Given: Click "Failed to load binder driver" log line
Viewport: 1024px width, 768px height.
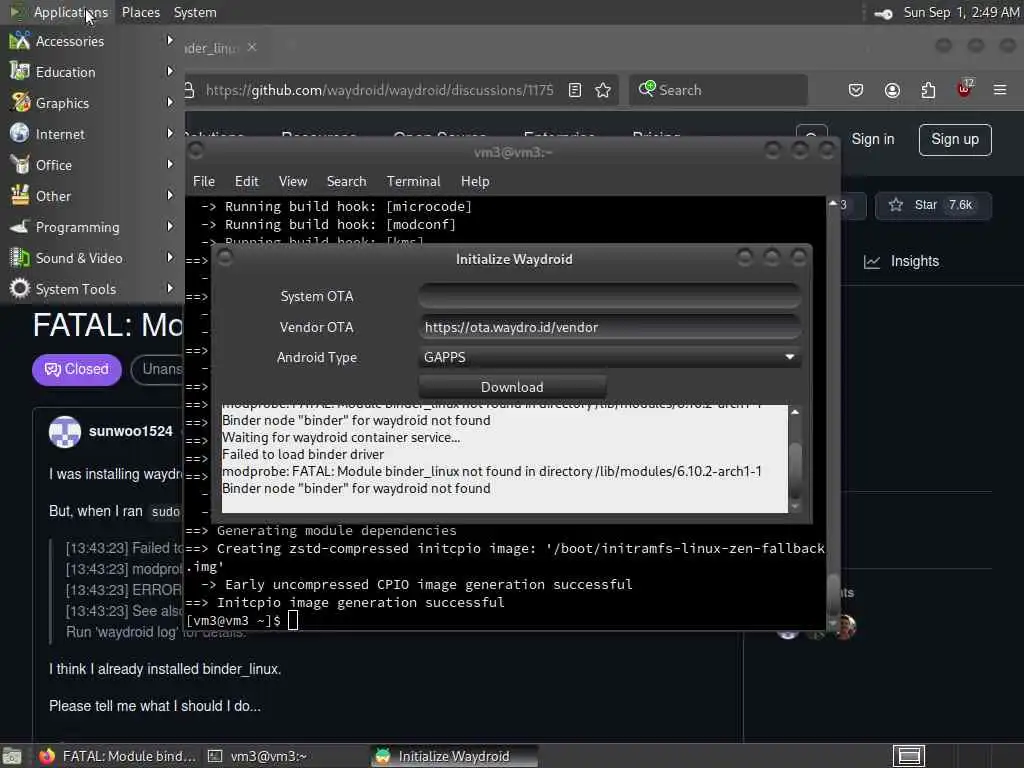Looking at the screenshot, I should click(x=303, y=455).
